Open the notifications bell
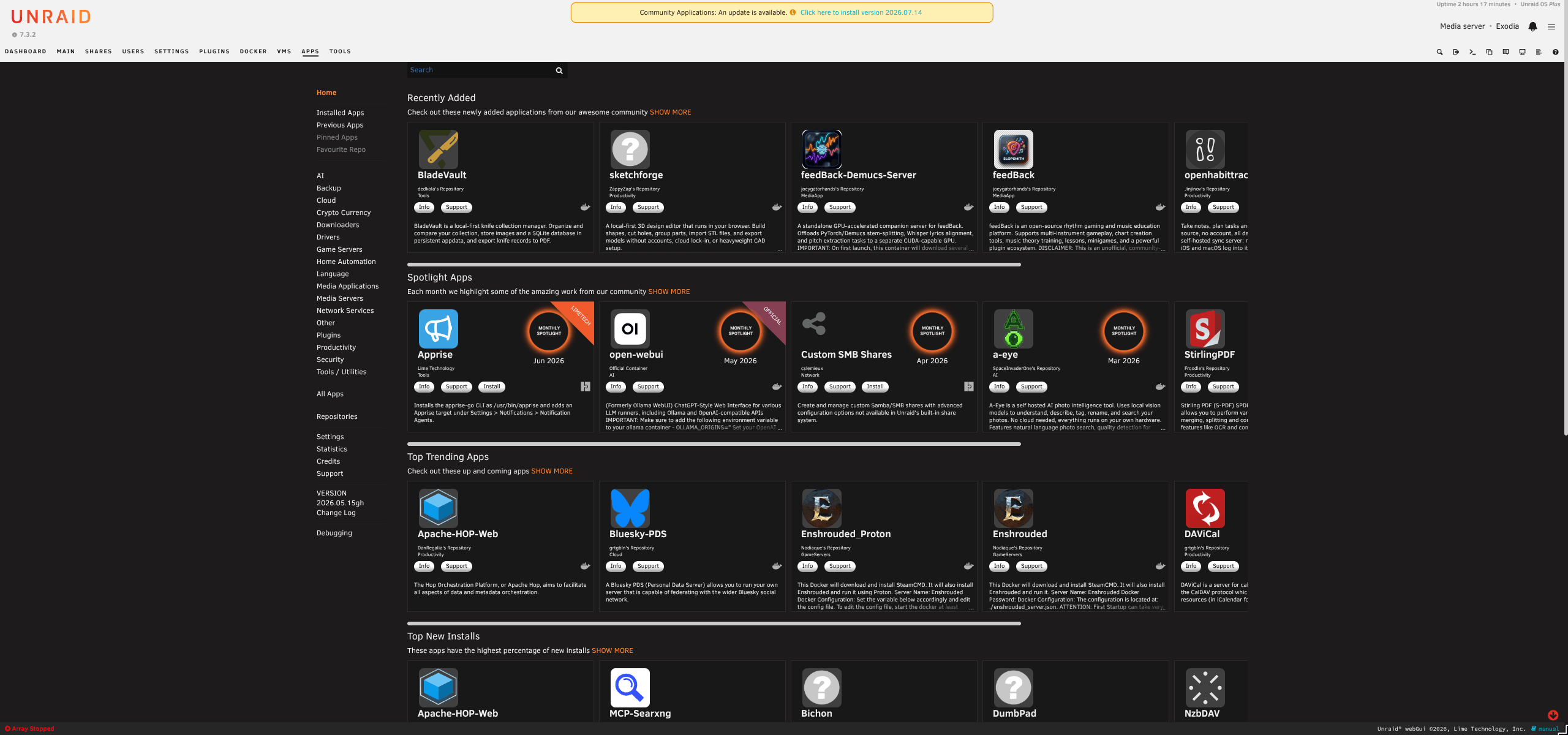 [1532, 26]
